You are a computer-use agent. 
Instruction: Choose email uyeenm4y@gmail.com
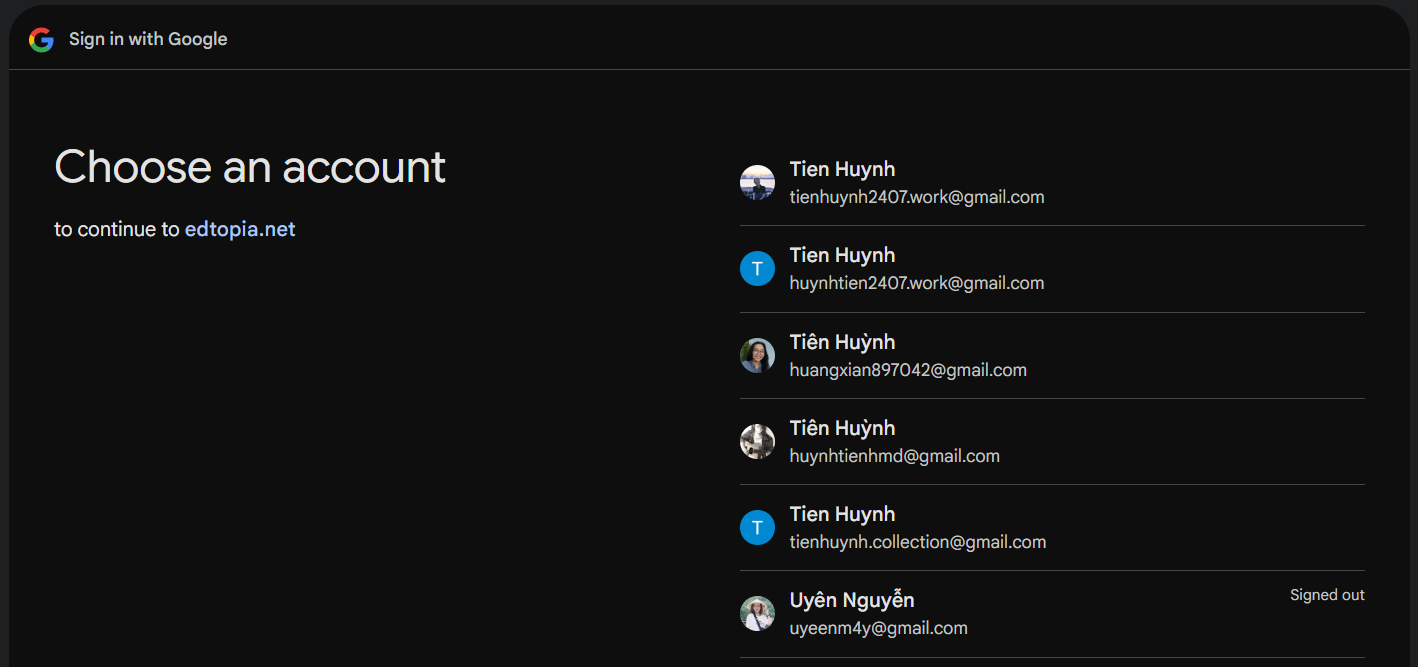tap(879, 628)
